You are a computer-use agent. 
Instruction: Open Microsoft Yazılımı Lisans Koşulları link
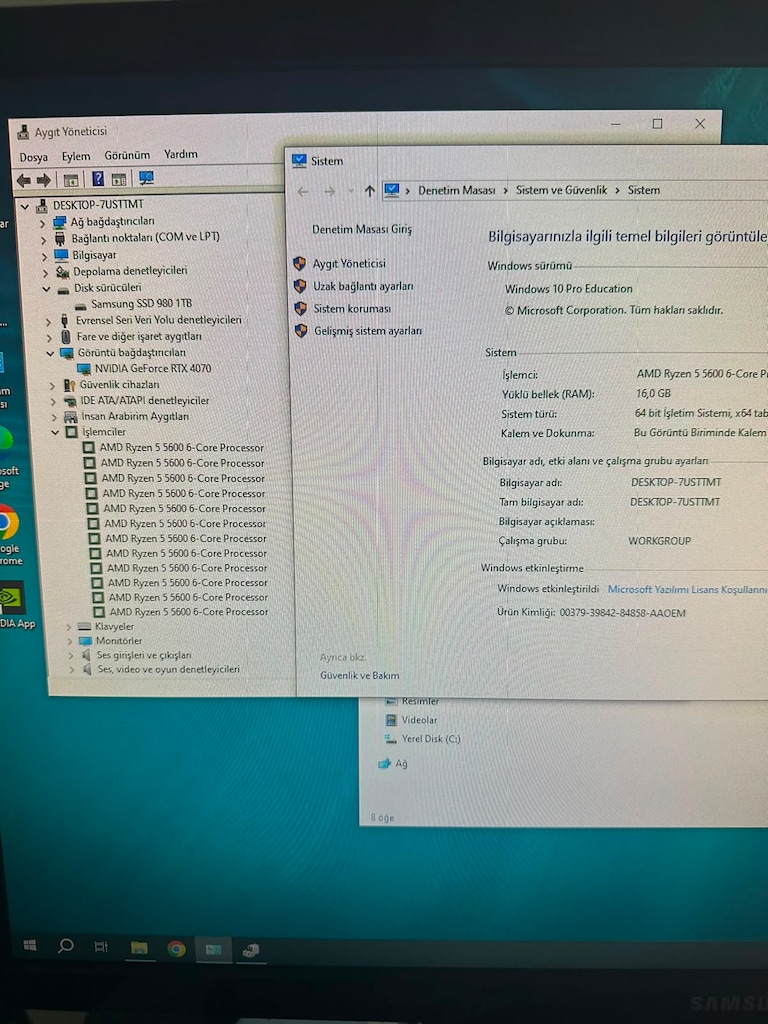tap(687, 589)
